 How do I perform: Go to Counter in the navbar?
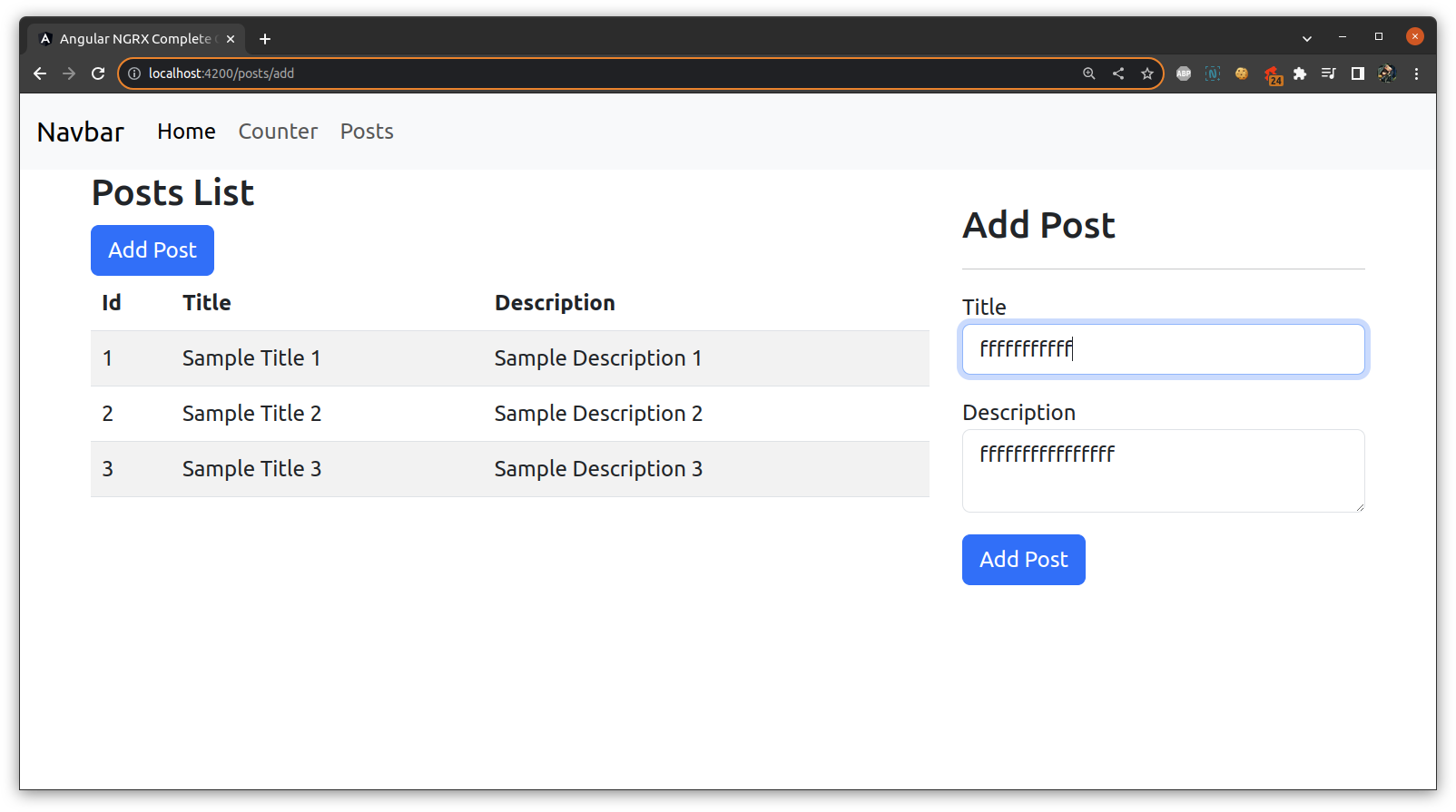tap(278, 132)
